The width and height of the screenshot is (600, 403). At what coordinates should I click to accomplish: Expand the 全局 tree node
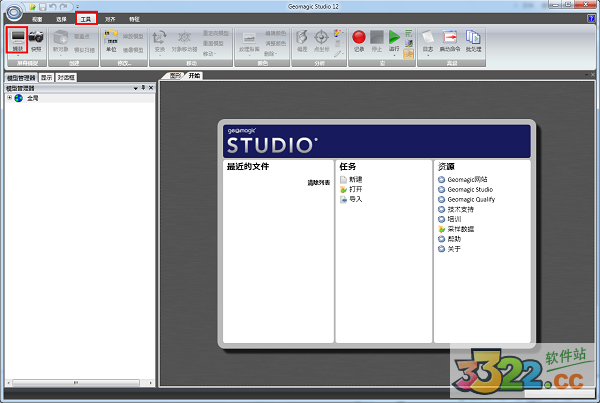pyautogui.click(x=10, y=98)
